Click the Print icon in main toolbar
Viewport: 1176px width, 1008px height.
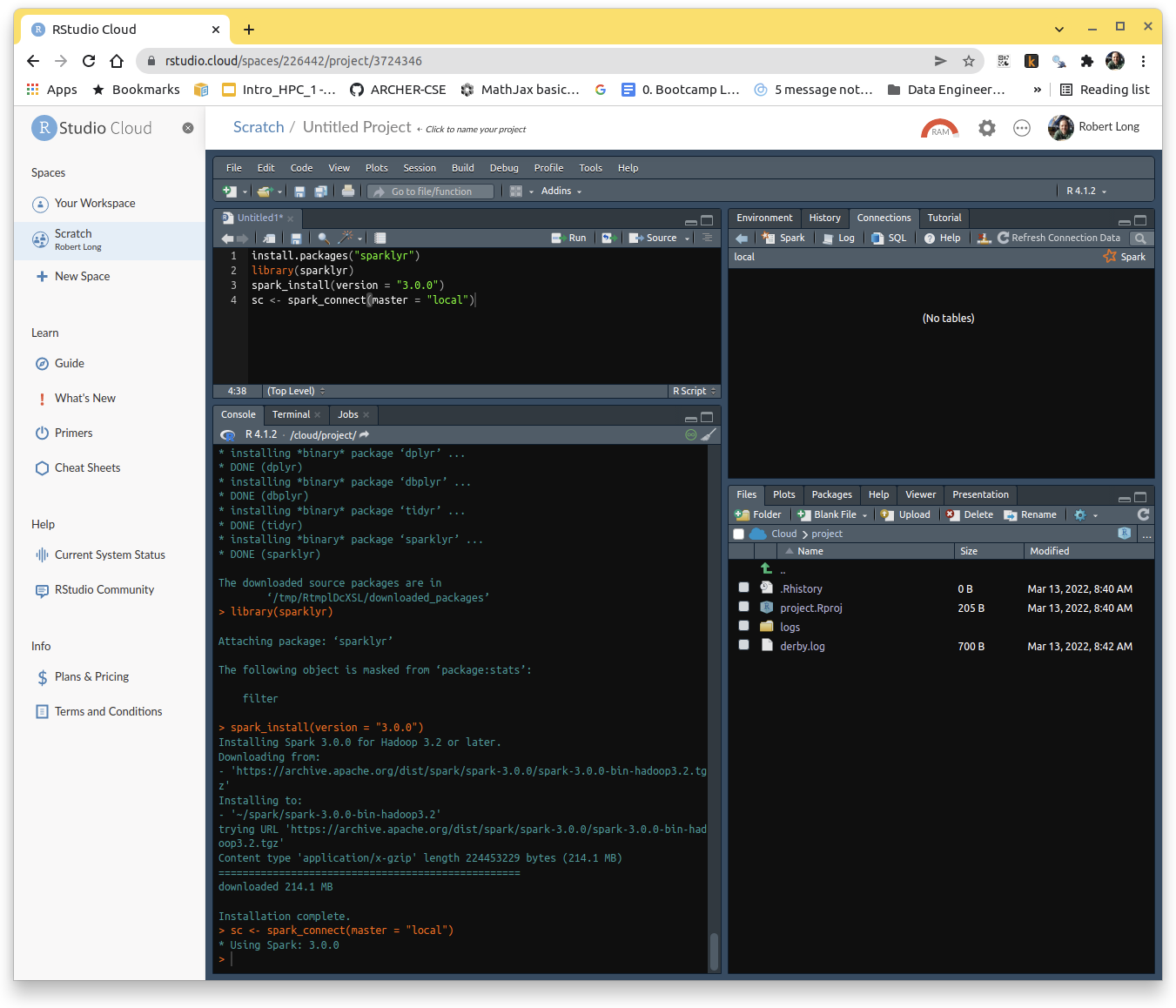(x=348, y=192)
